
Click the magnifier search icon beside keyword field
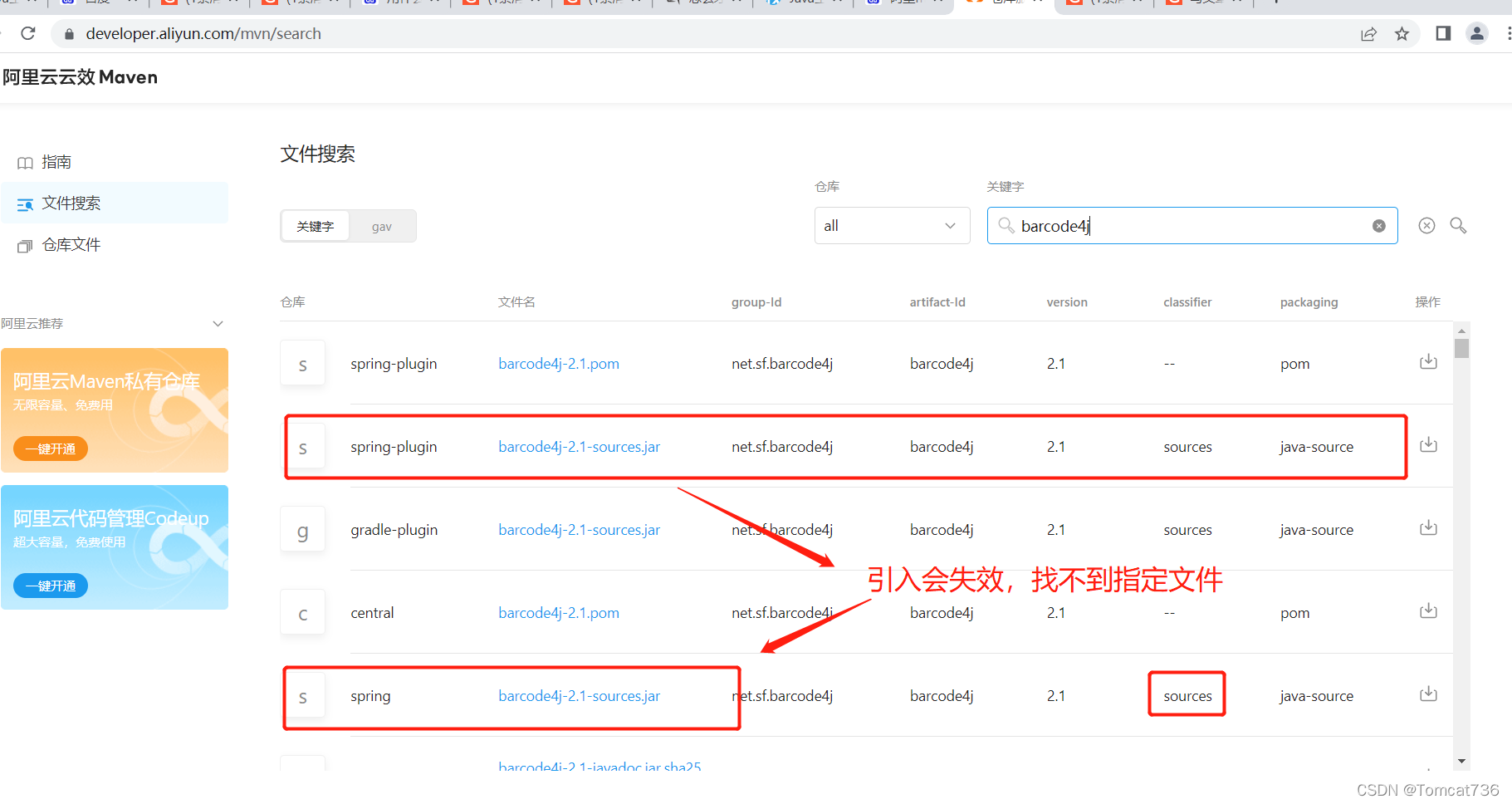coord(1458,225)
